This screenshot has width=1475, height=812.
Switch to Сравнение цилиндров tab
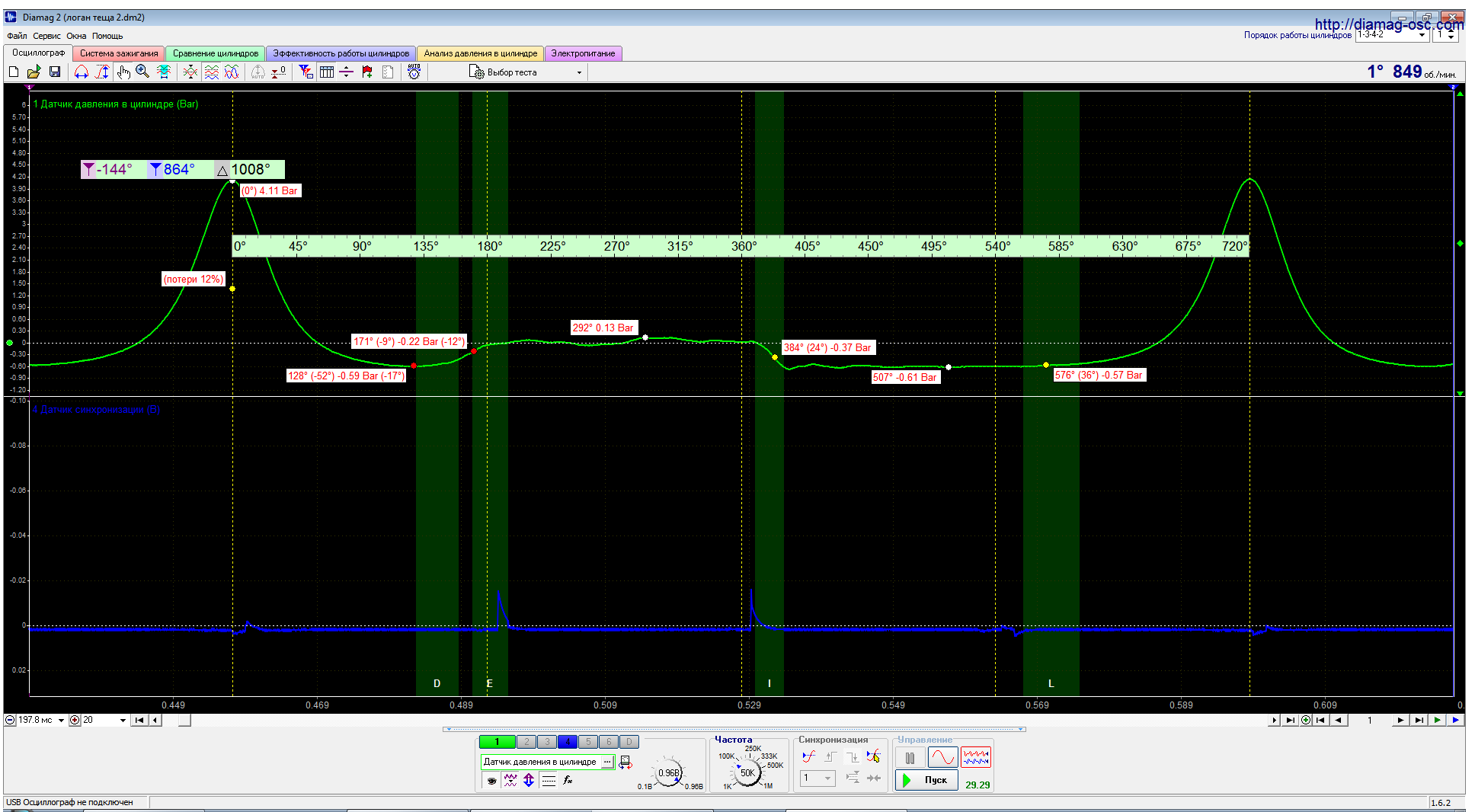pyautogui.click(x=215, y=53)
